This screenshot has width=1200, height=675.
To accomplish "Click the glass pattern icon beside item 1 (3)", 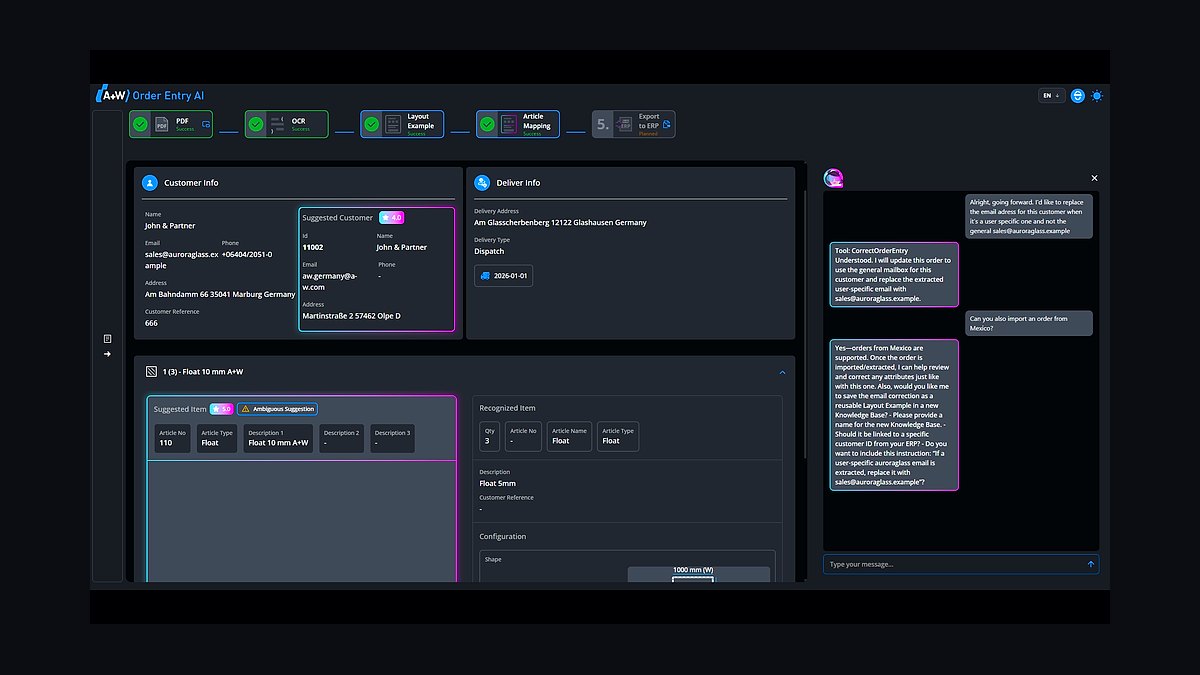I will coord(152,371).
